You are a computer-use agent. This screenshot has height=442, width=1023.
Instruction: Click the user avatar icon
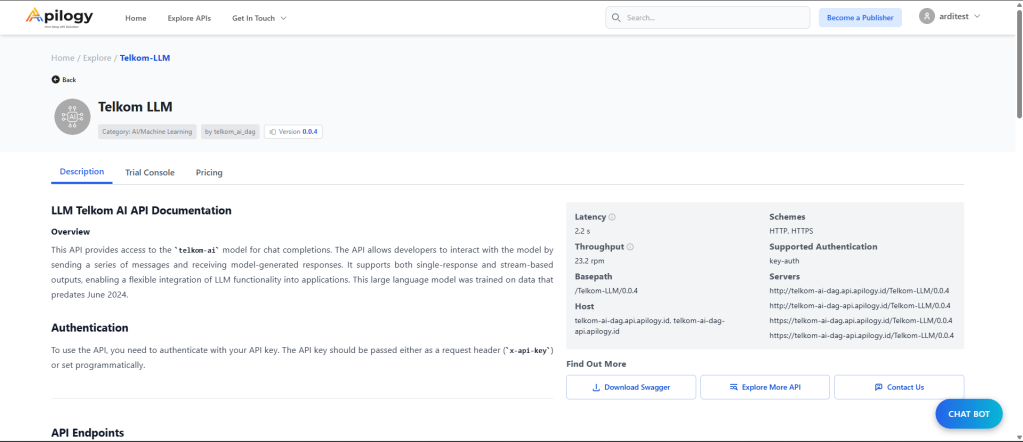[926, 17]
